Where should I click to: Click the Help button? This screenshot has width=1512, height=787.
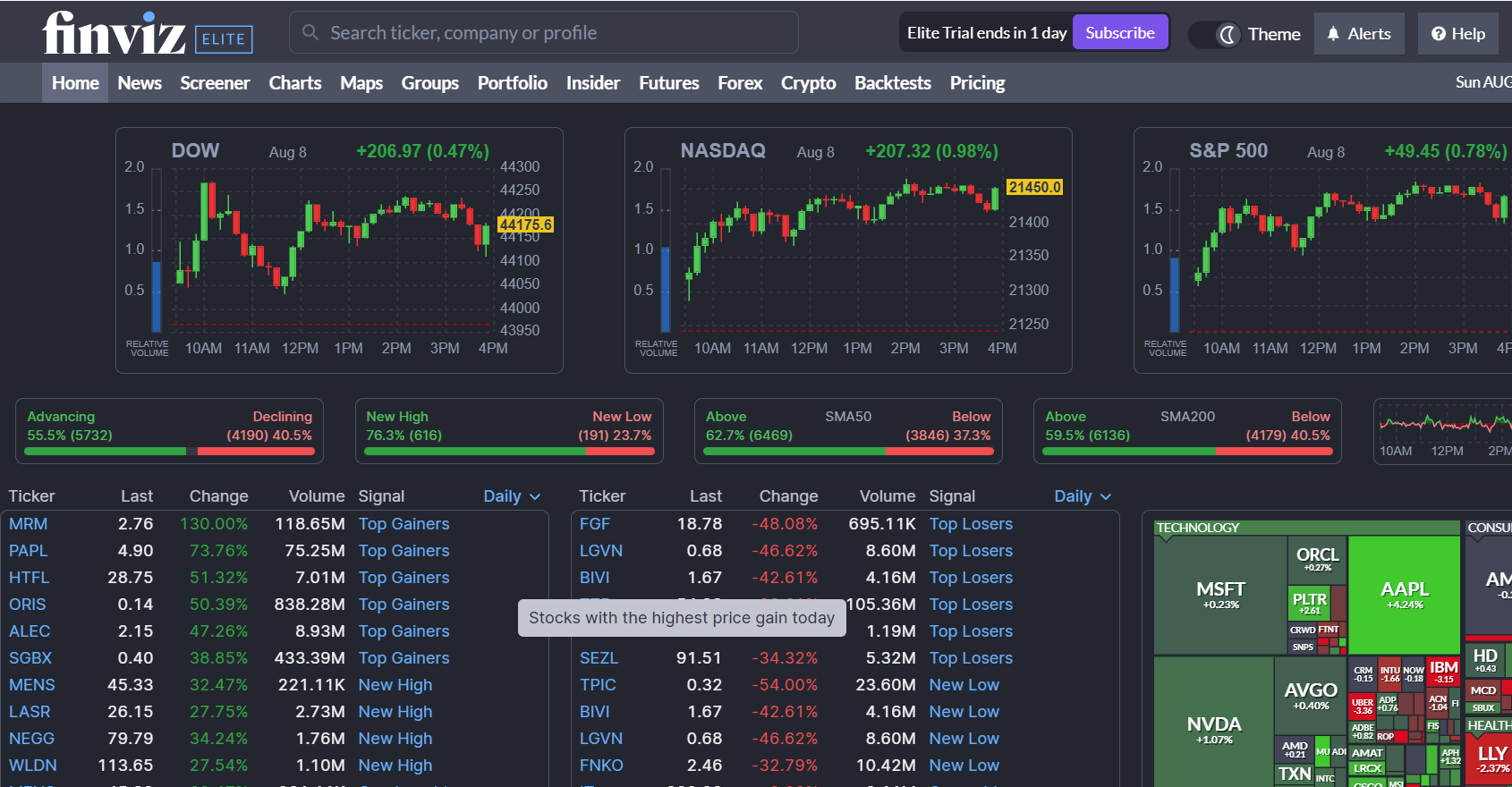pyautogui.click(x=1457, y=34)
